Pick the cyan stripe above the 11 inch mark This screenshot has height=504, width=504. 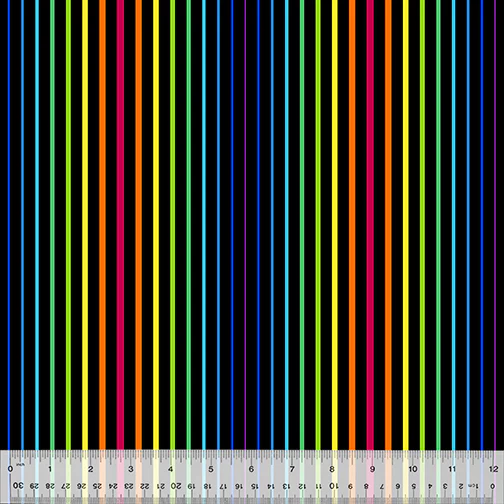453,225
